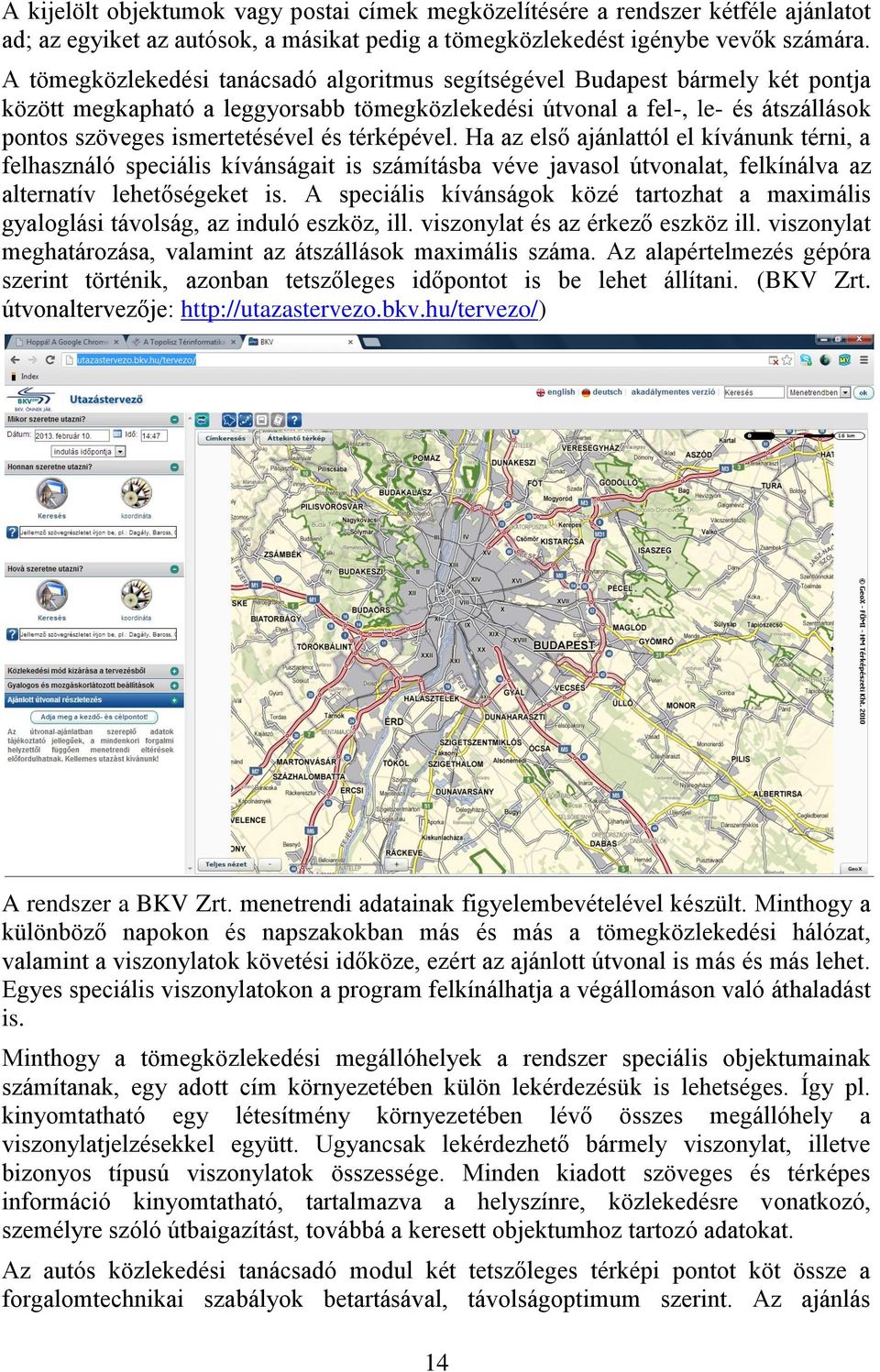
Task: Click the Honnan address text field
Action: (98, 532)
